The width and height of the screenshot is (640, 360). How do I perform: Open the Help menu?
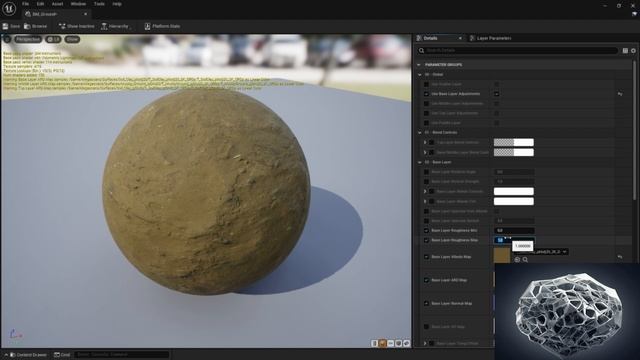click(x=117, y=4)
